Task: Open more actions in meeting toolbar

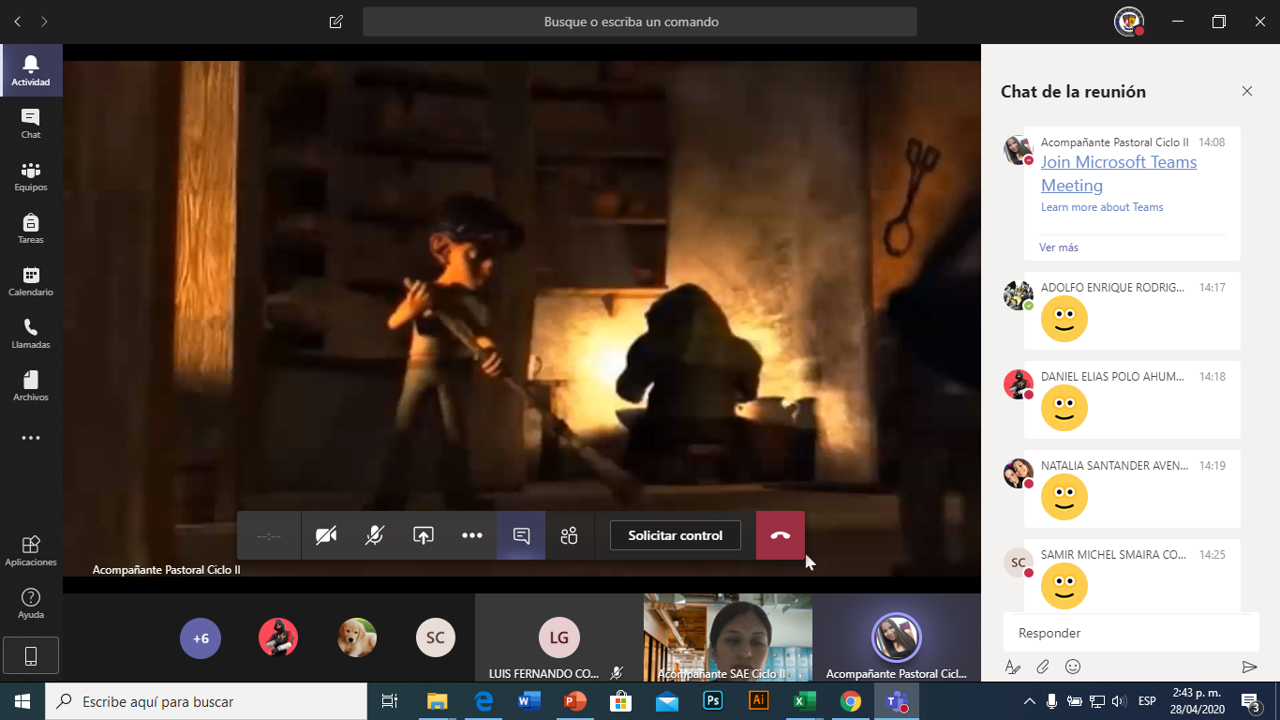Action: point(472,536)
